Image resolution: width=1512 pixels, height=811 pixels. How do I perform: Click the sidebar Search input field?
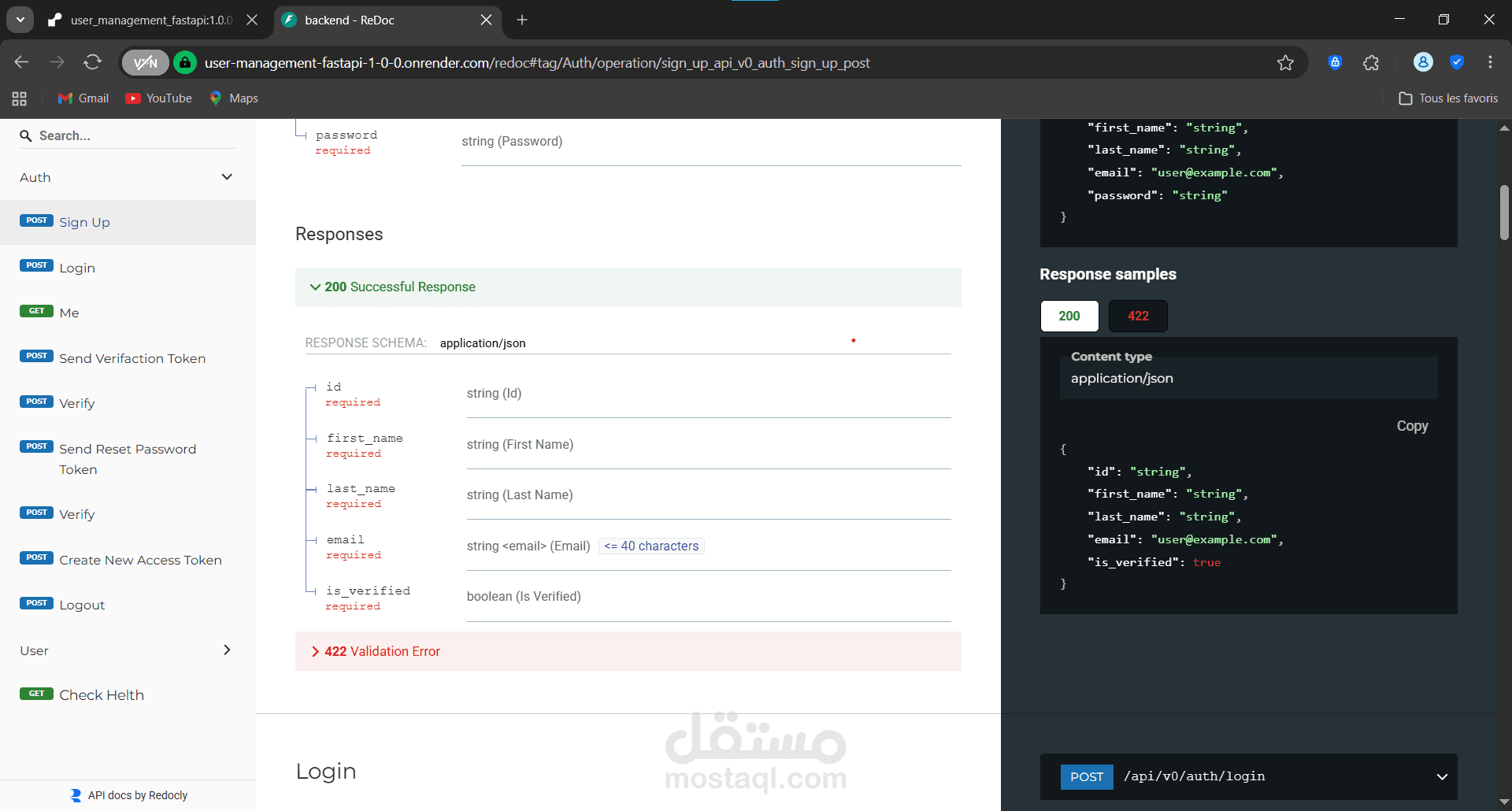pyautogui.click(x=134, y=135)
